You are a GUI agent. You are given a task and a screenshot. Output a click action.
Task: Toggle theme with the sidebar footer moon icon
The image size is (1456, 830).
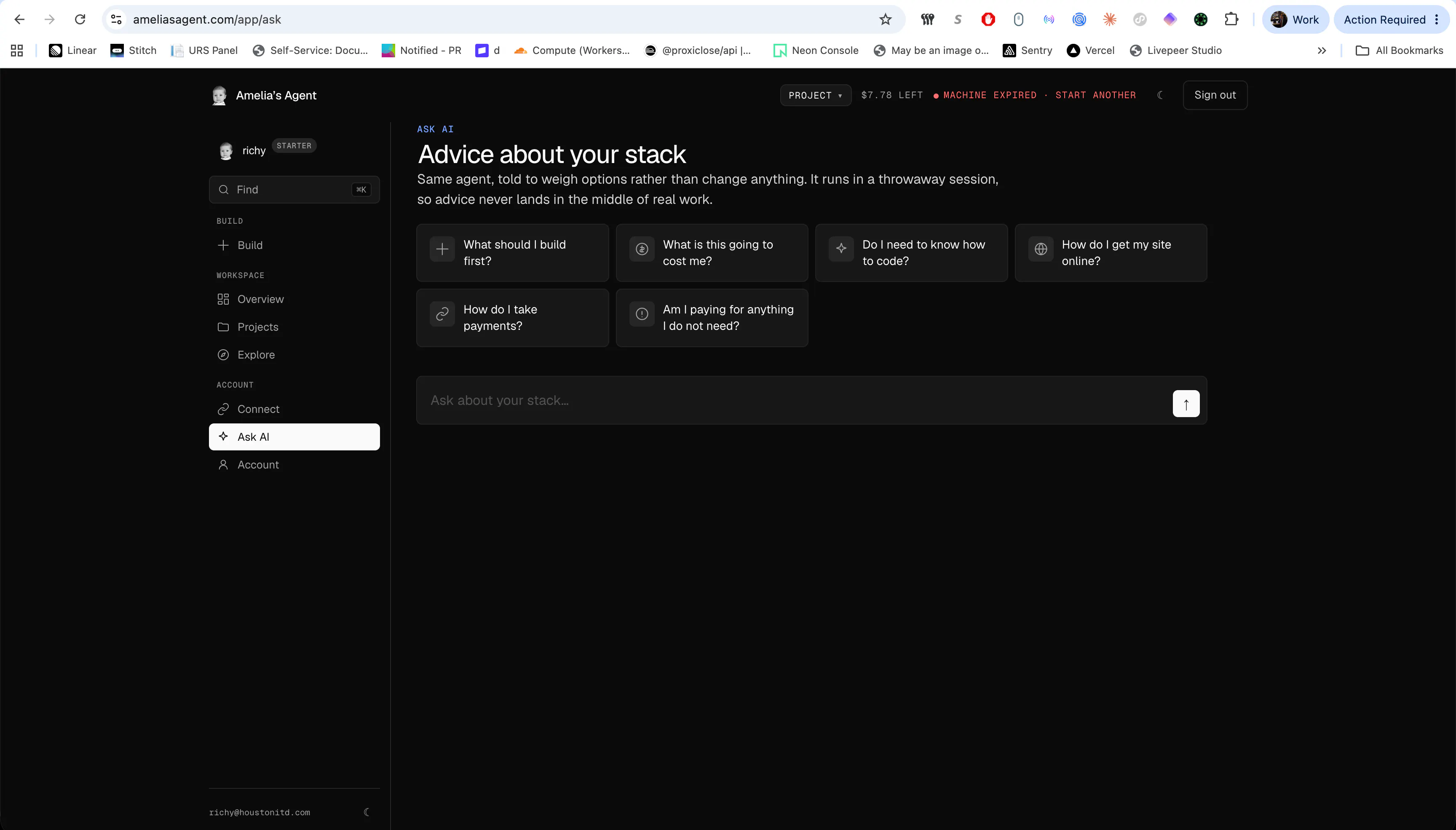(367, 812)
